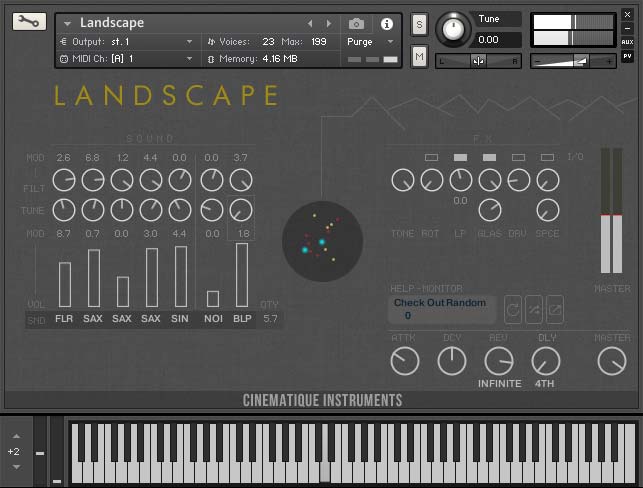643x488 pixels.
Task: Click the reload icon in help monitor
Action: pyautogui.click(x=513, y=310)
